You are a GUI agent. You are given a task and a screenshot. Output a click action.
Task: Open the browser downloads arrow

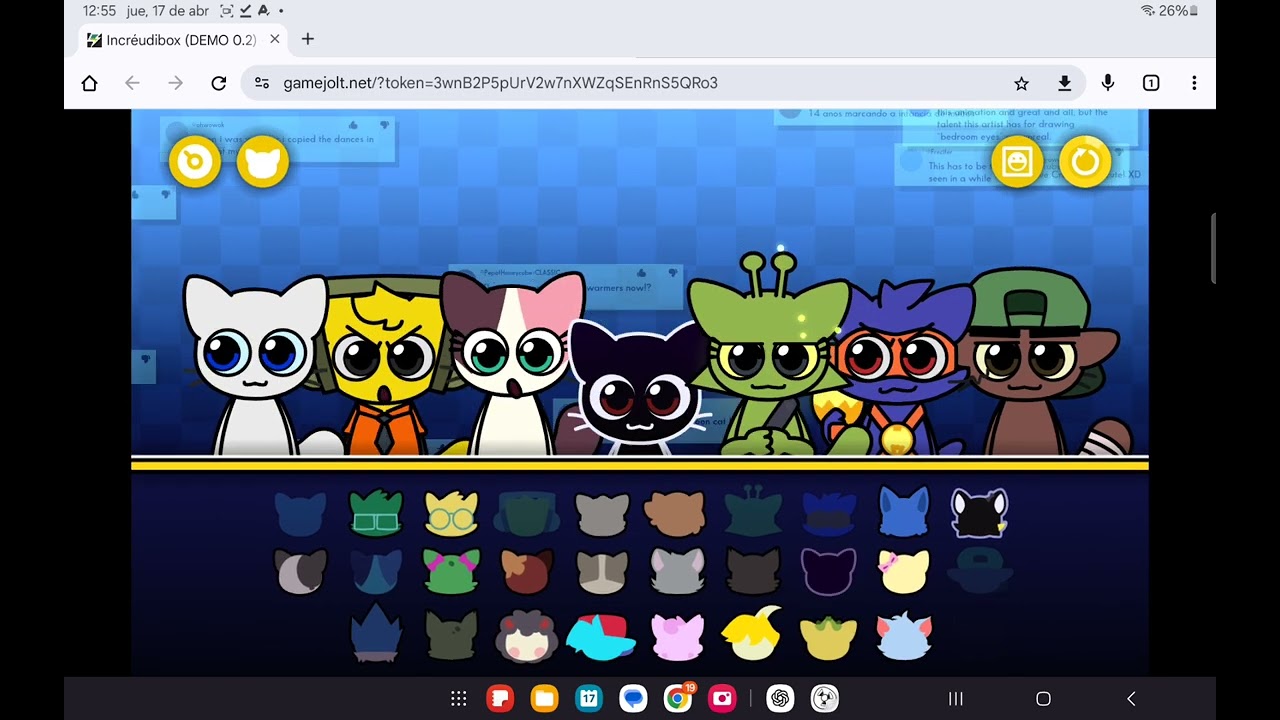click(1064, 83)
